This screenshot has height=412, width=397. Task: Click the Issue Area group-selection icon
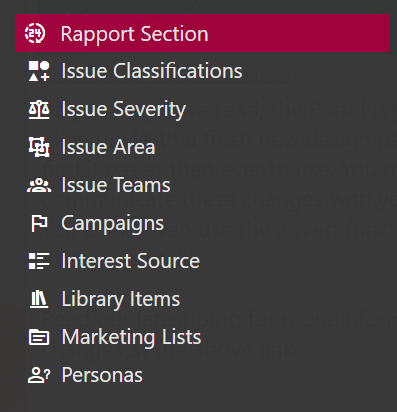pyautogui.click(x=39, y=147)
